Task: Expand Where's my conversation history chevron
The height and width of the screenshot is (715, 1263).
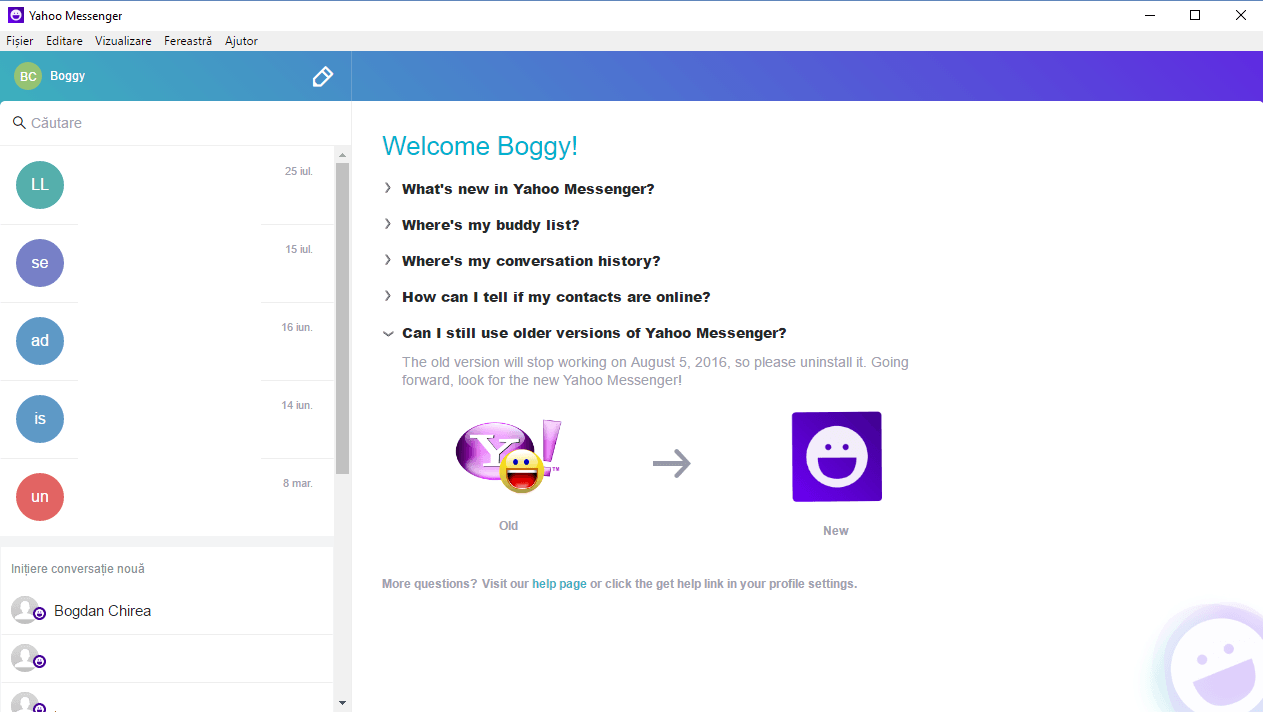Action: (388, 260)
